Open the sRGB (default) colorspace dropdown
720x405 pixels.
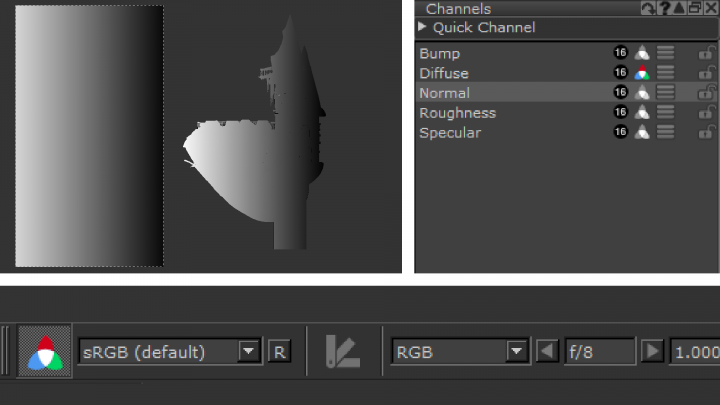tap(170, 352)
